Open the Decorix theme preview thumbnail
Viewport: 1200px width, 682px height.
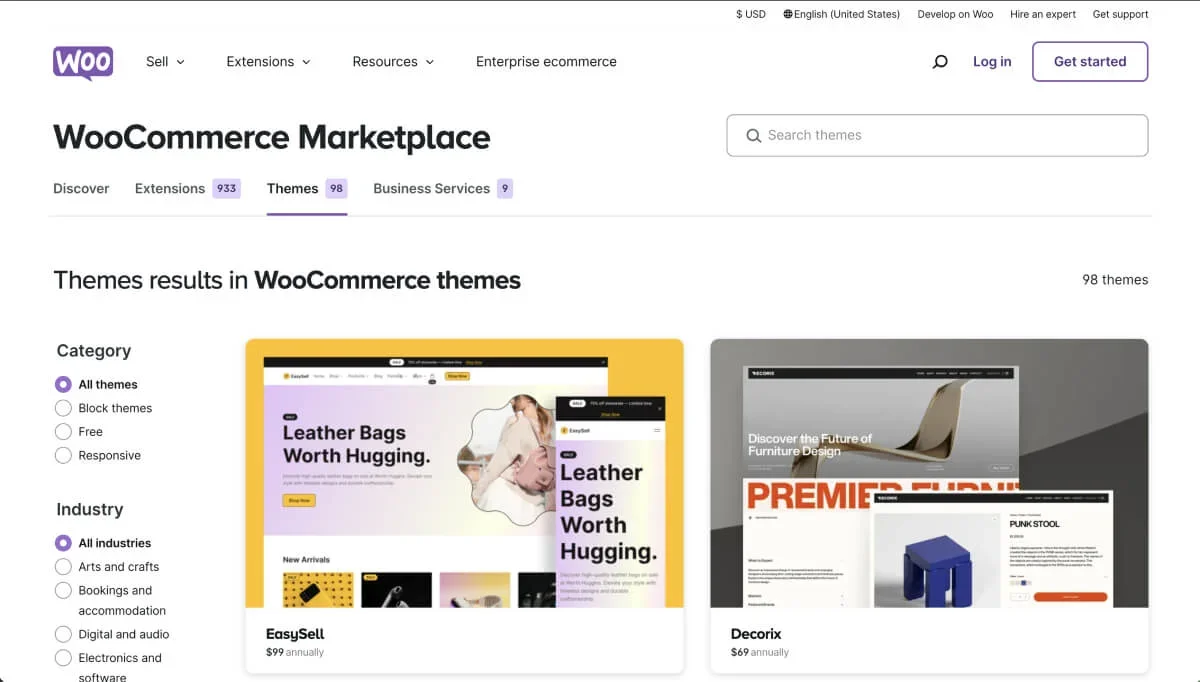tap(928, 473)
